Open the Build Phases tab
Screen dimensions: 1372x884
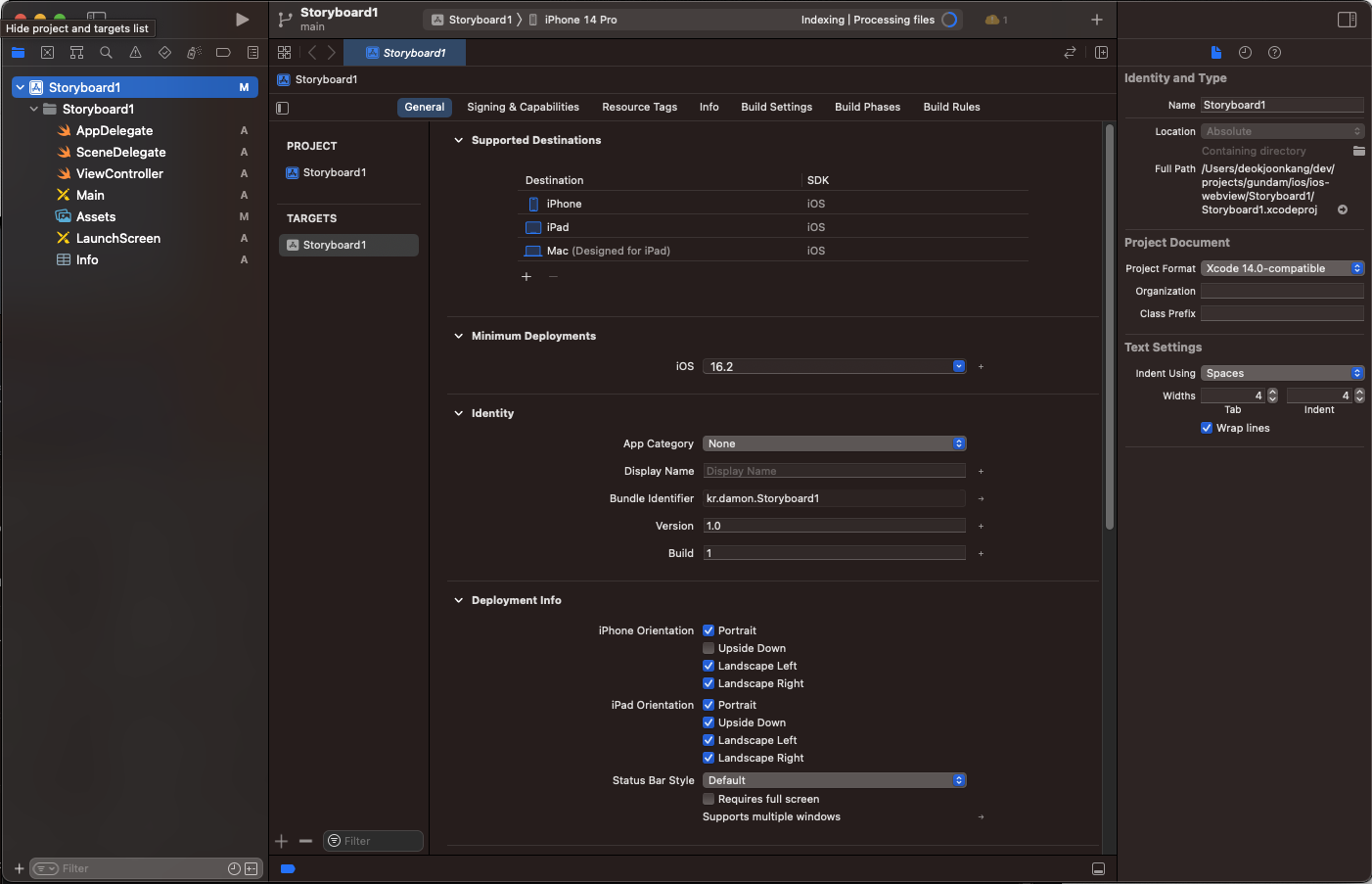[867, 107]
